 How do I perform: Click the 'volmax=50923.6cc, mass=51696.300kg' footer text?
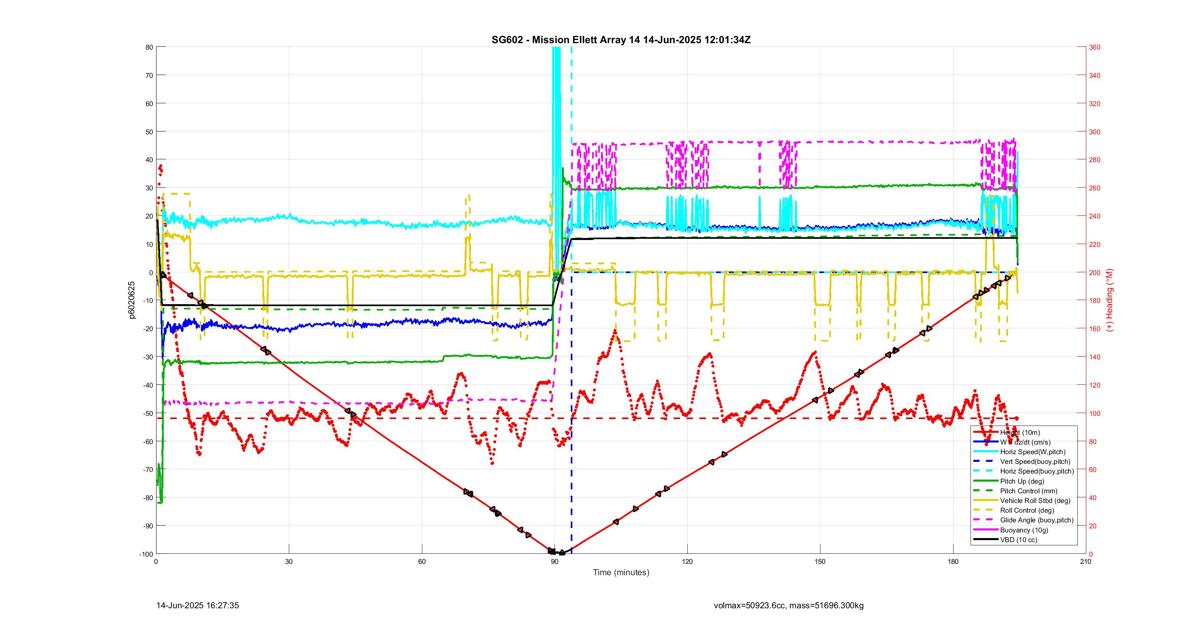click(789, 605)
